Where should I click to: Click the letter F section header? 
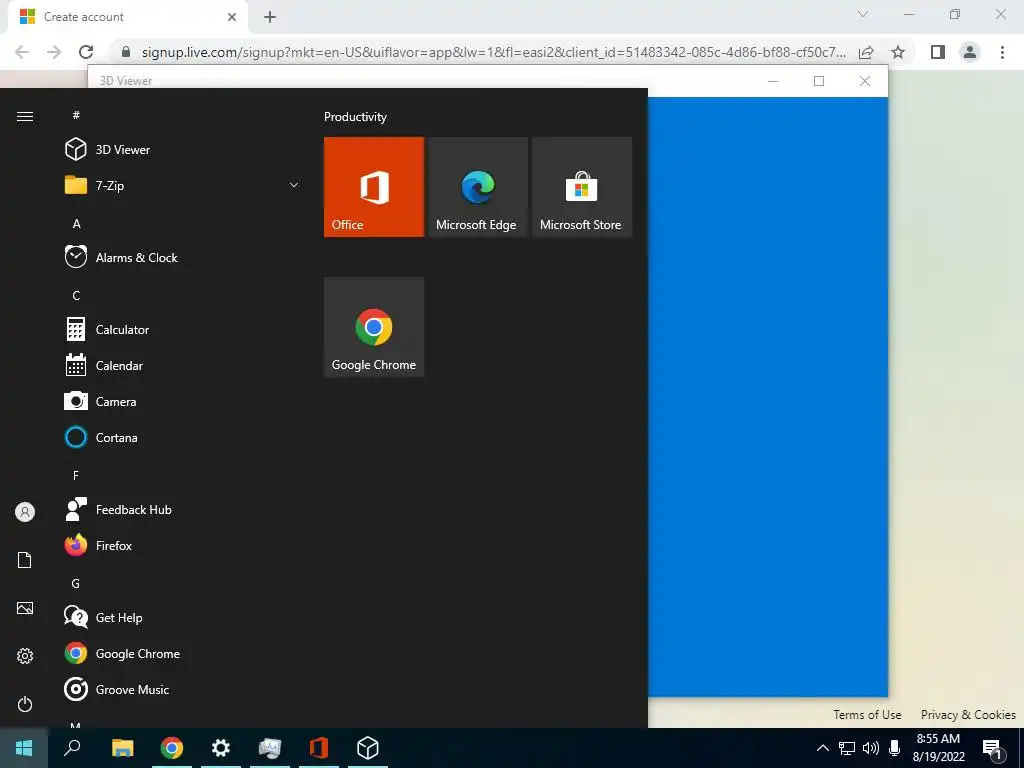[76, 475]
